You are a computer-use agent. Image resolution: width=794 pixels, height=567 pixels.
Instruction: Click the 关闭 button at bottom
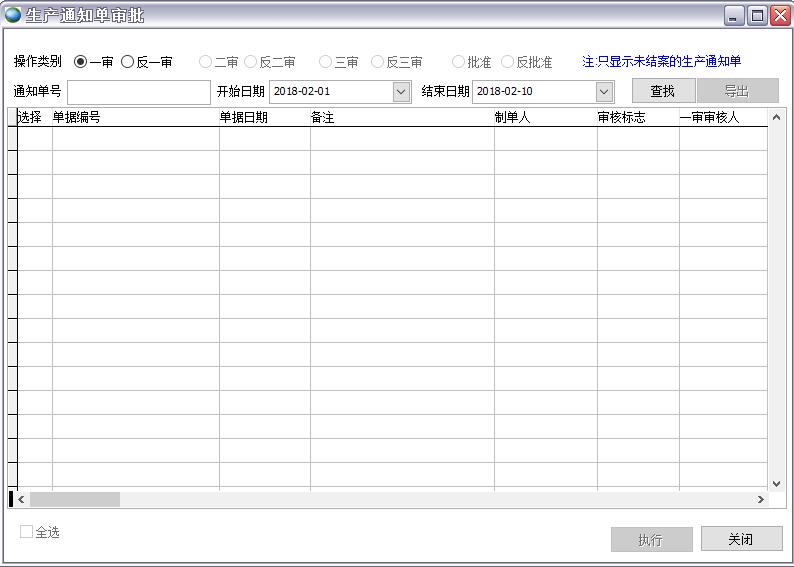[741, 539]
